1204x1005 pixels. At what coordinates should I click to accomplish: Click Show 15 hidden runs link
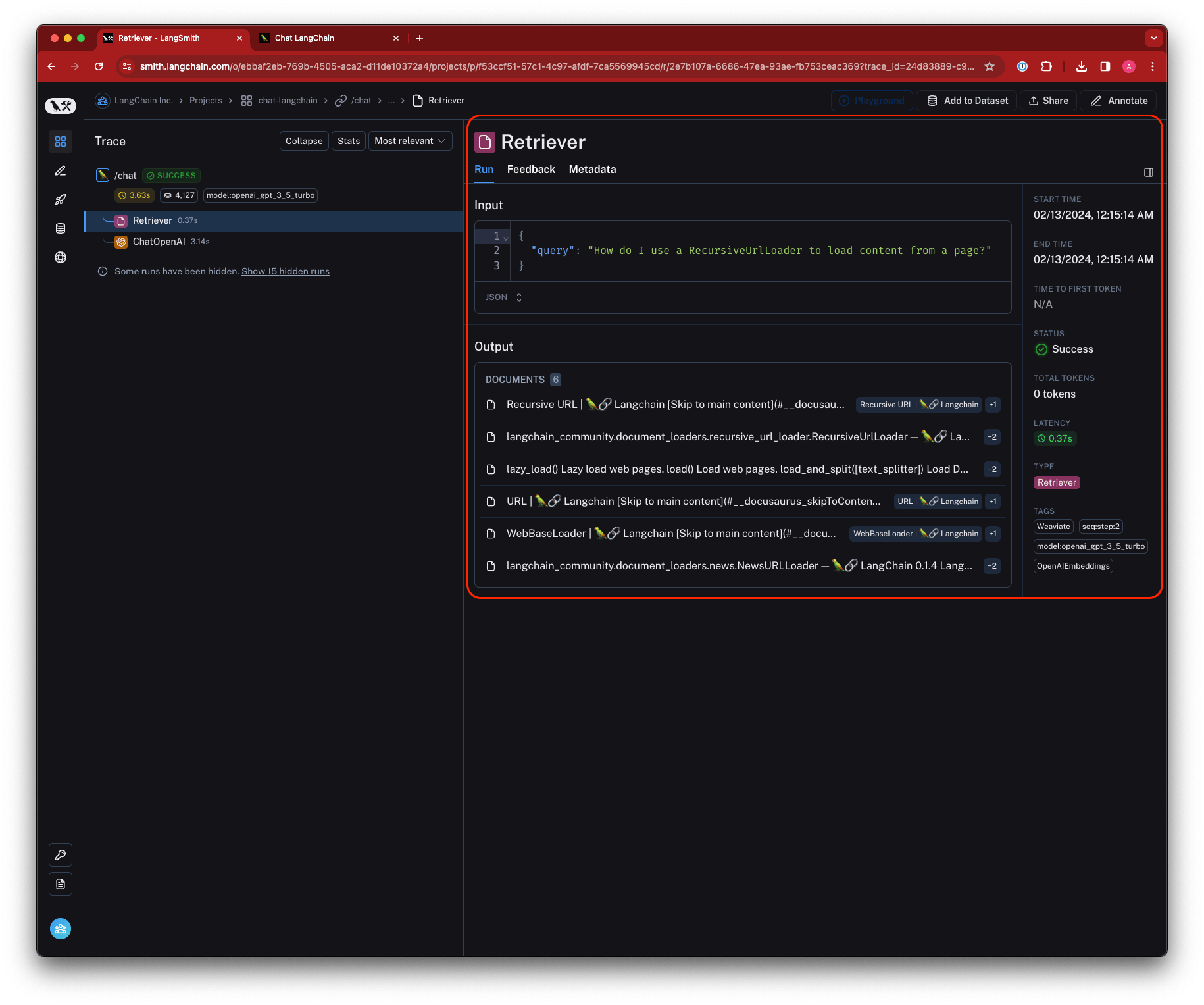286,271
